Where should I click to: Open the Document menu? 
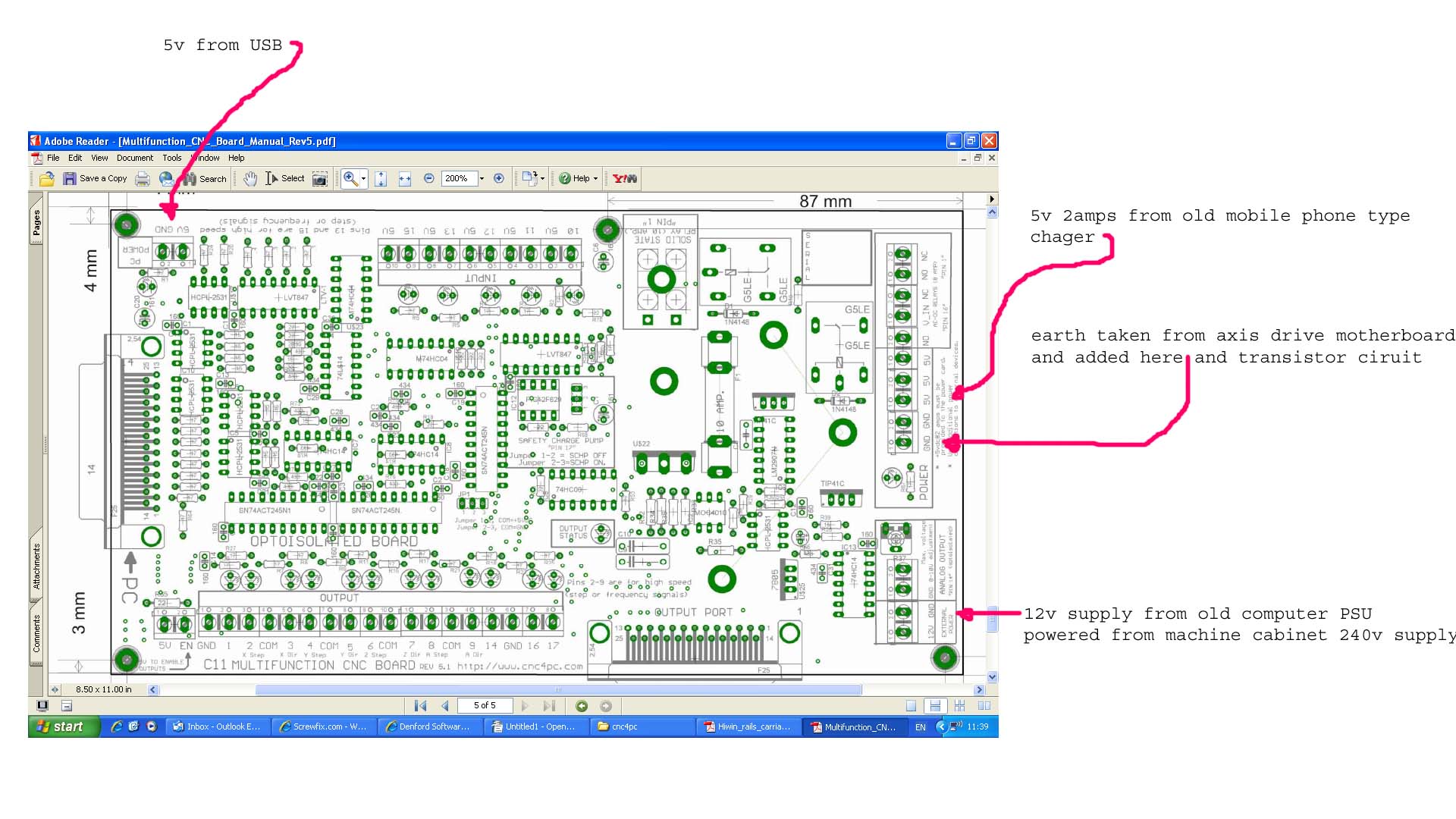point(135,158)
